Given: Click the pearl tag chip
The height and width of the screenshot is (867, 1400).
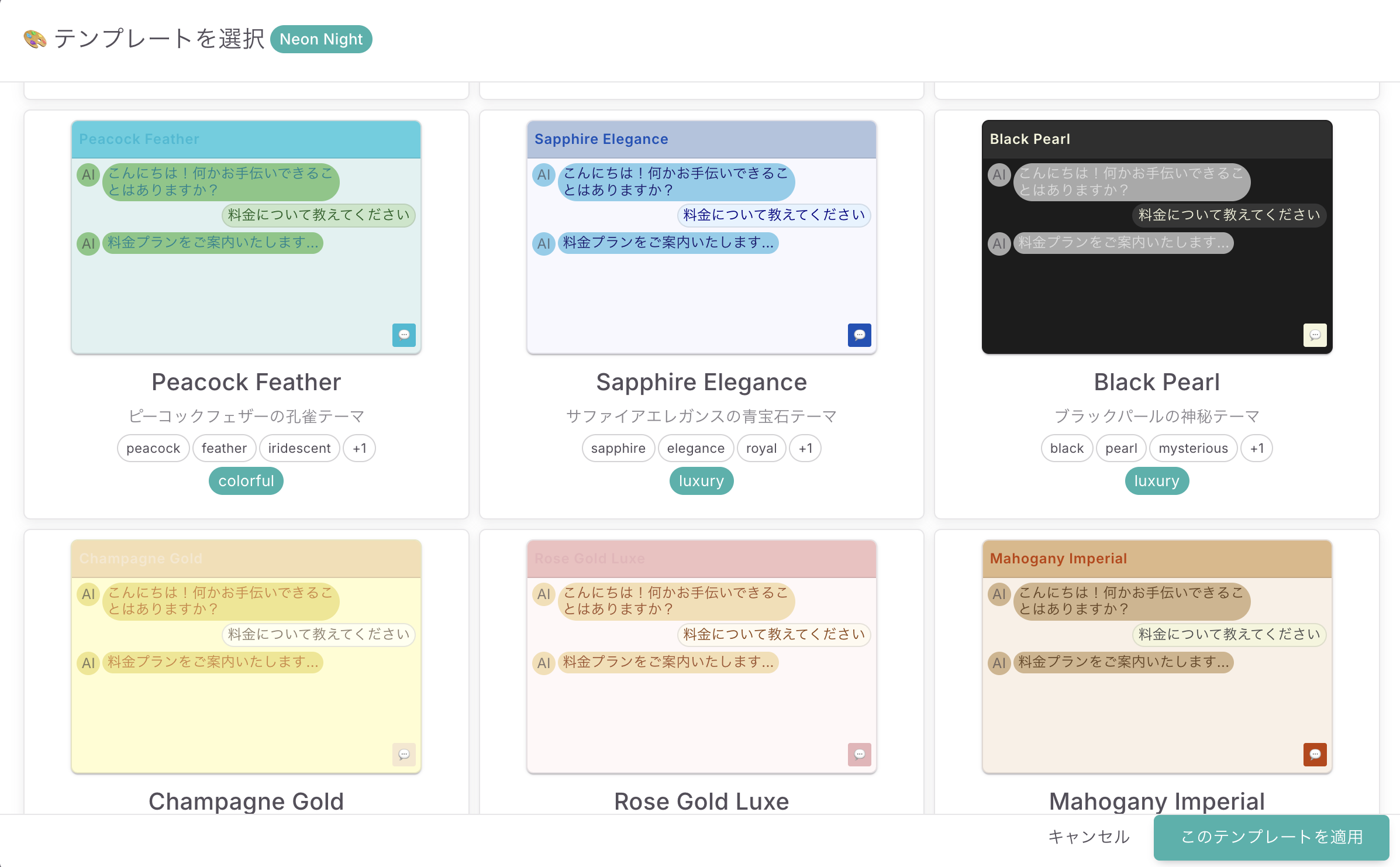Looking at the screenshot, I should click(1121, 448).
